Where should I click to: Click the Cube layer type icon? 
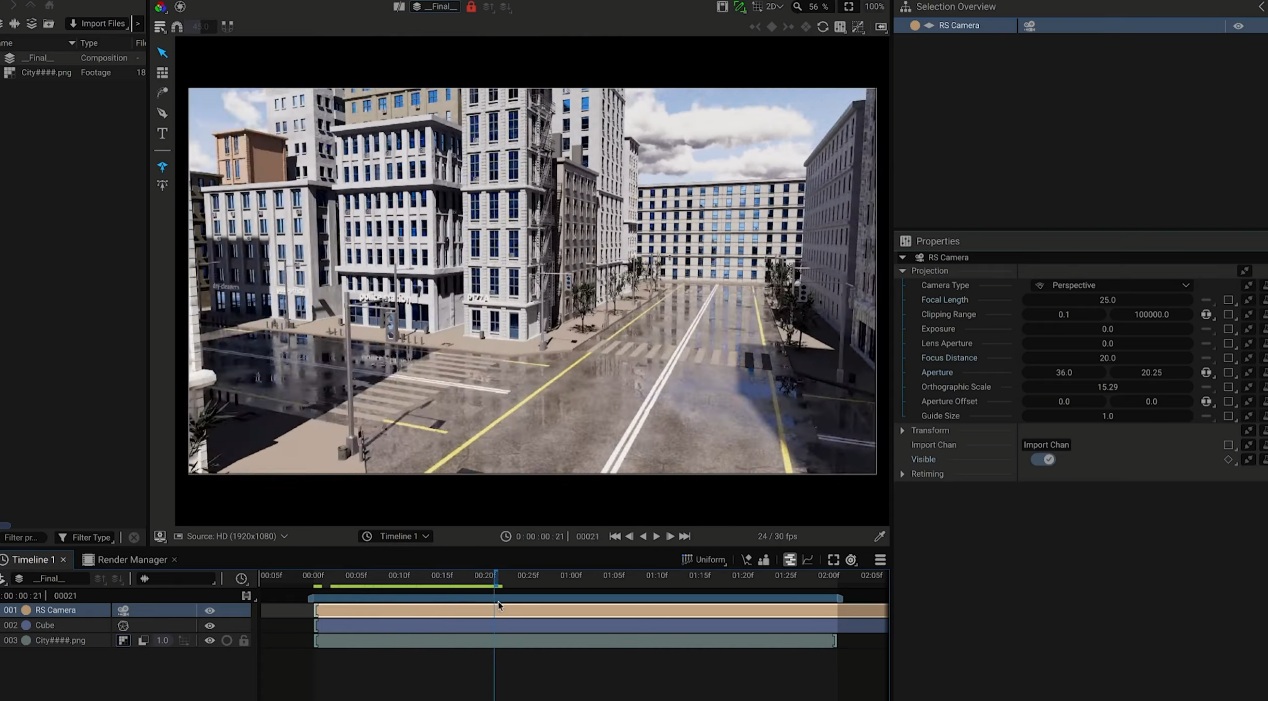123,626
